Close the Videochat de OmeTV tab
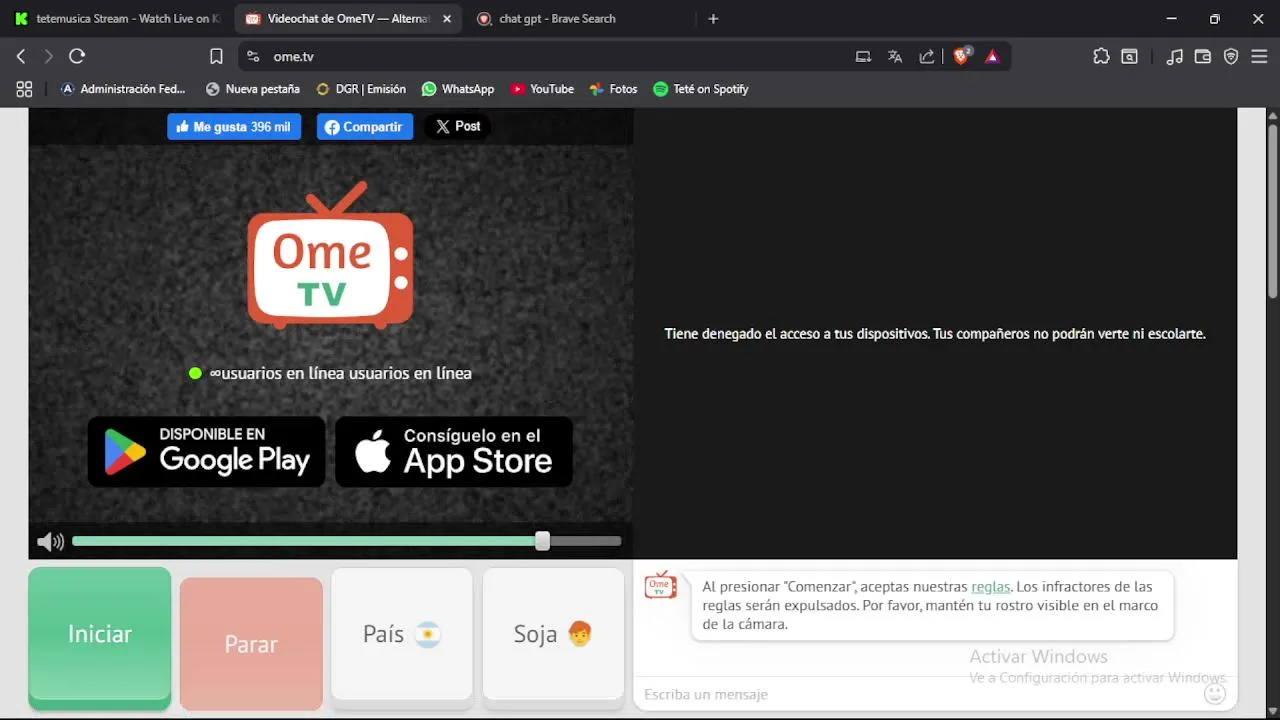This screenshot has height=720, width=1280. [x=447, y=19]
